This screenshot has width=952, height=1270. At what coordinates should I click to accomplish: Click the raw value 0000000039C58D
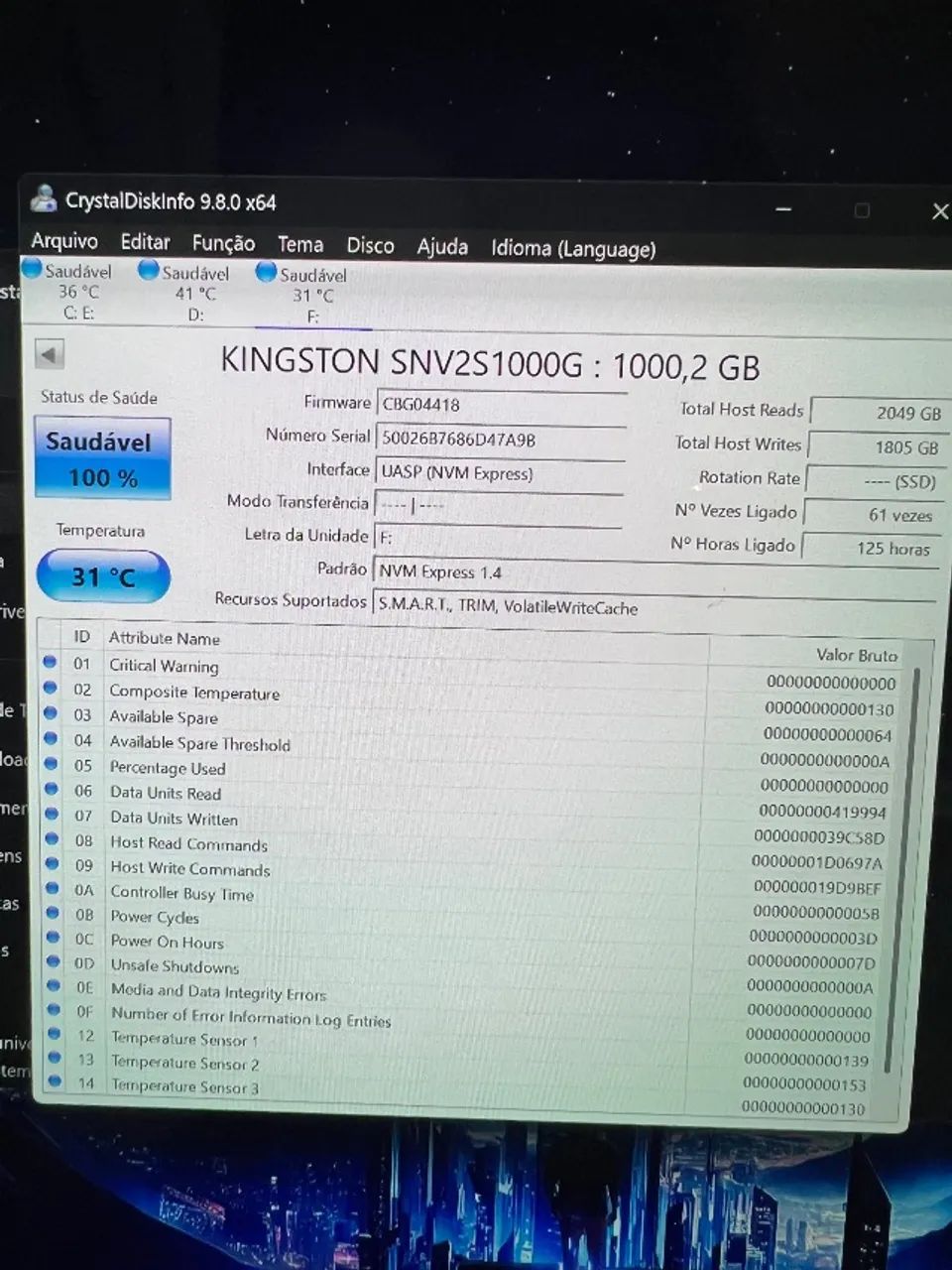click(819, 837)
